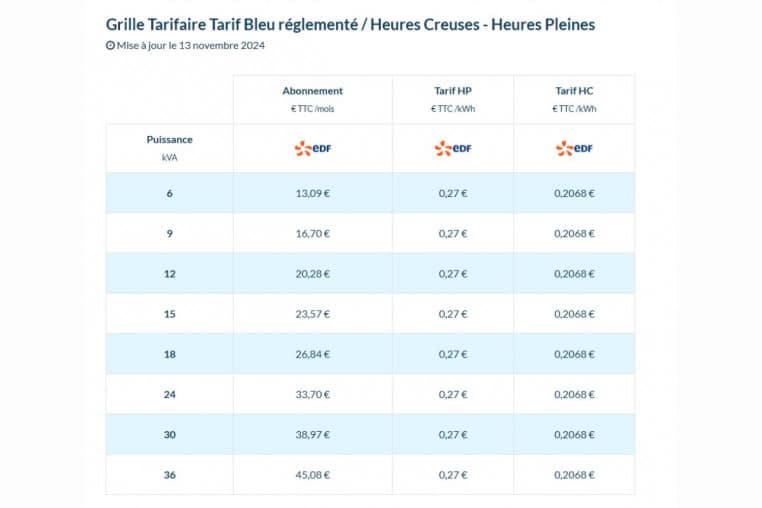
Task: Click the 36 kVA power row label
Action: pyautogui.click(x=169, y=474)
